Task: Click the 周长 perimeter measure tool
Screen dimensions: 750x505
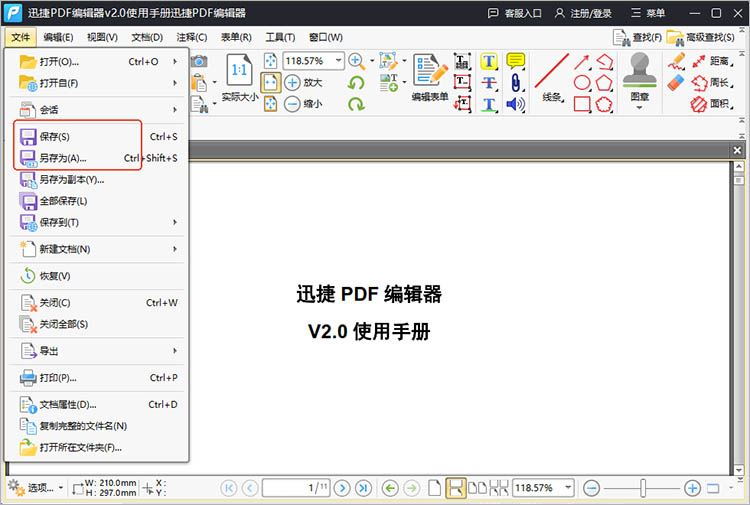Action: tap(712, 83)
